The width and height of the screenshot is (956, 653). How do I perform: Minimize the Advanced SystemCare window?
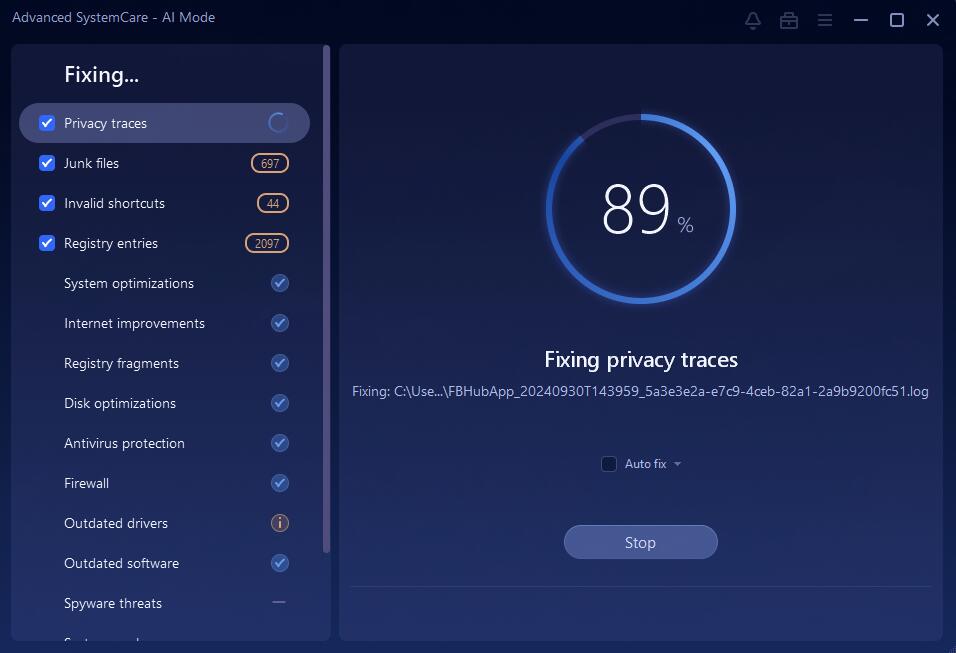tap(861, 20)
